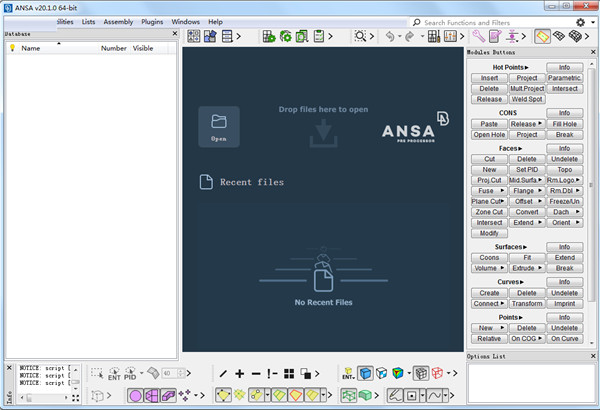The height and width of the screenshot is (410, 600).
Task: Open the Lists menu
Action: (88, 22)
